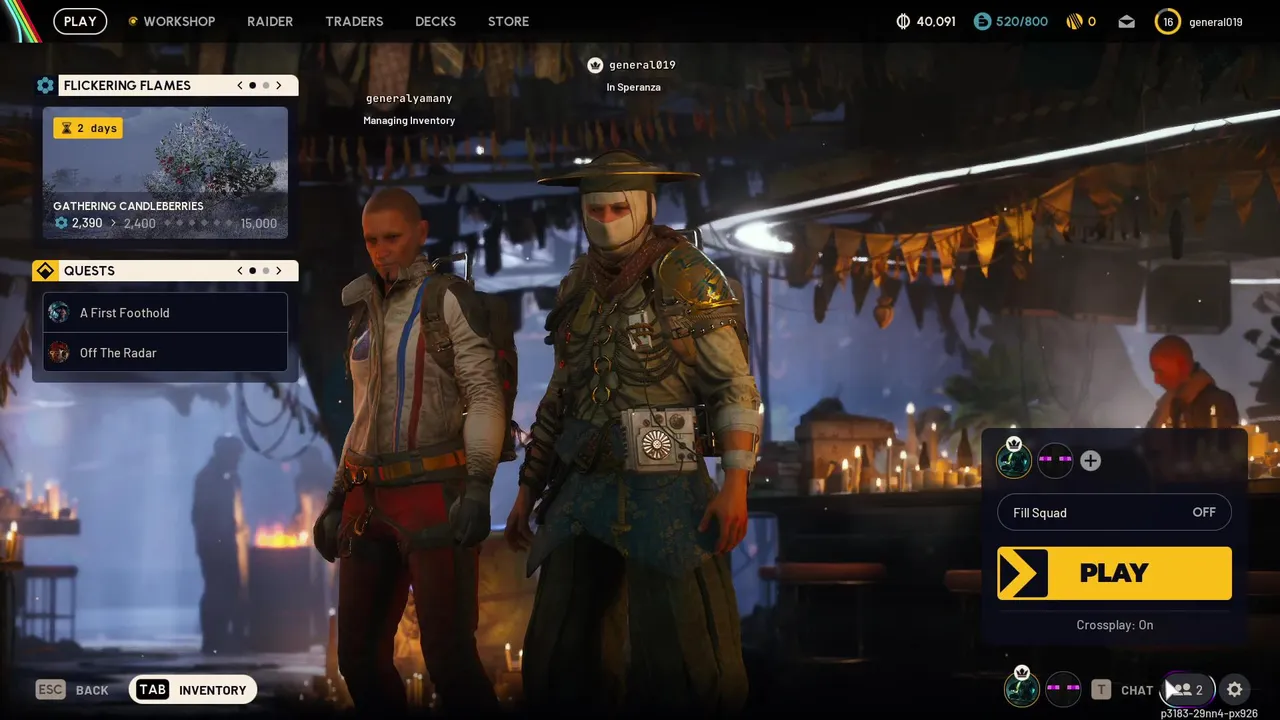The width and height of the screenshot is (1280, 720).
Task: Select first page dot in Quests header
Action: coord(252,270)
